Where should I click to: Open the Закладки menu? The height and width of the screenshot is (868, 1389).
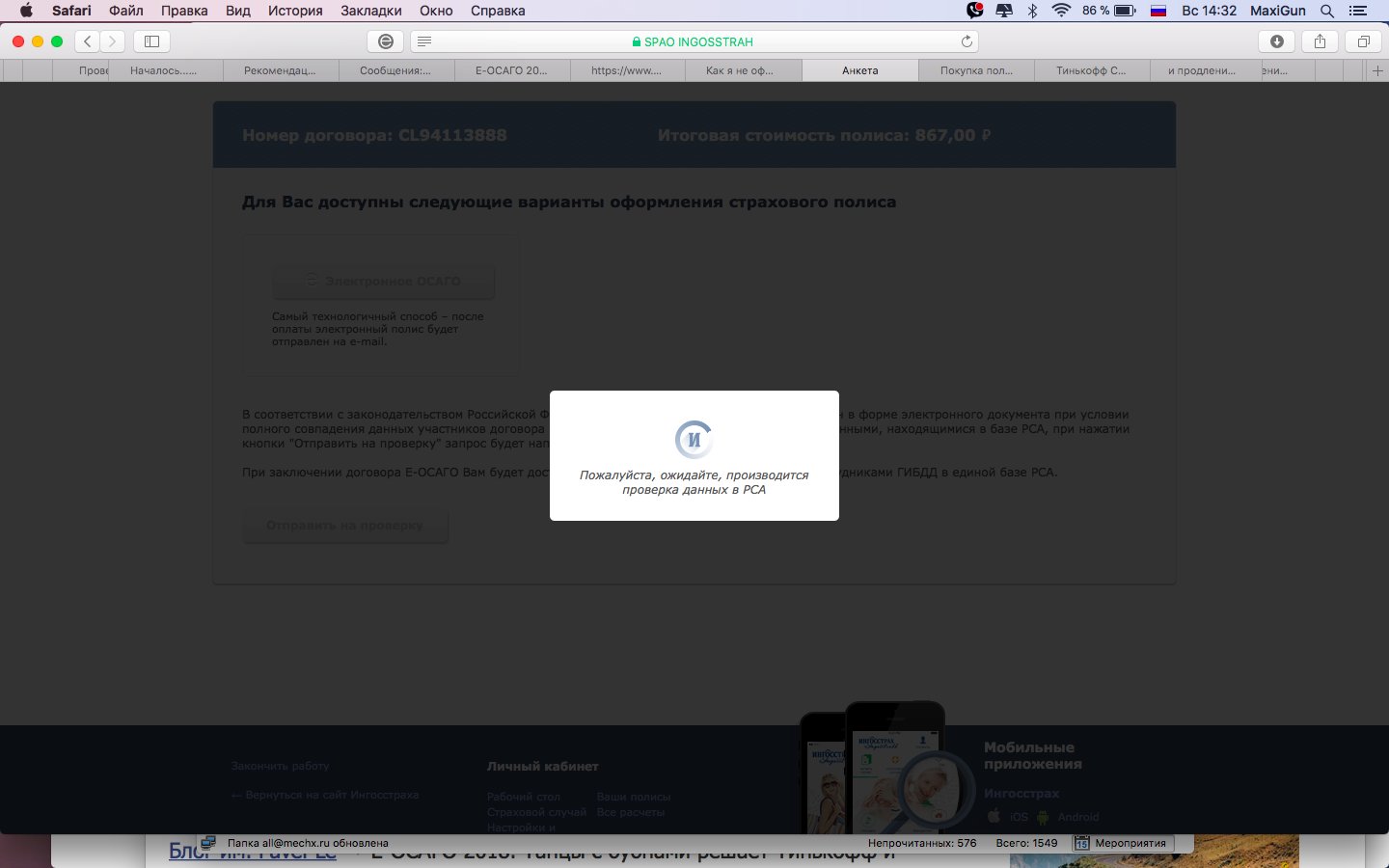[x=371, y=11]
